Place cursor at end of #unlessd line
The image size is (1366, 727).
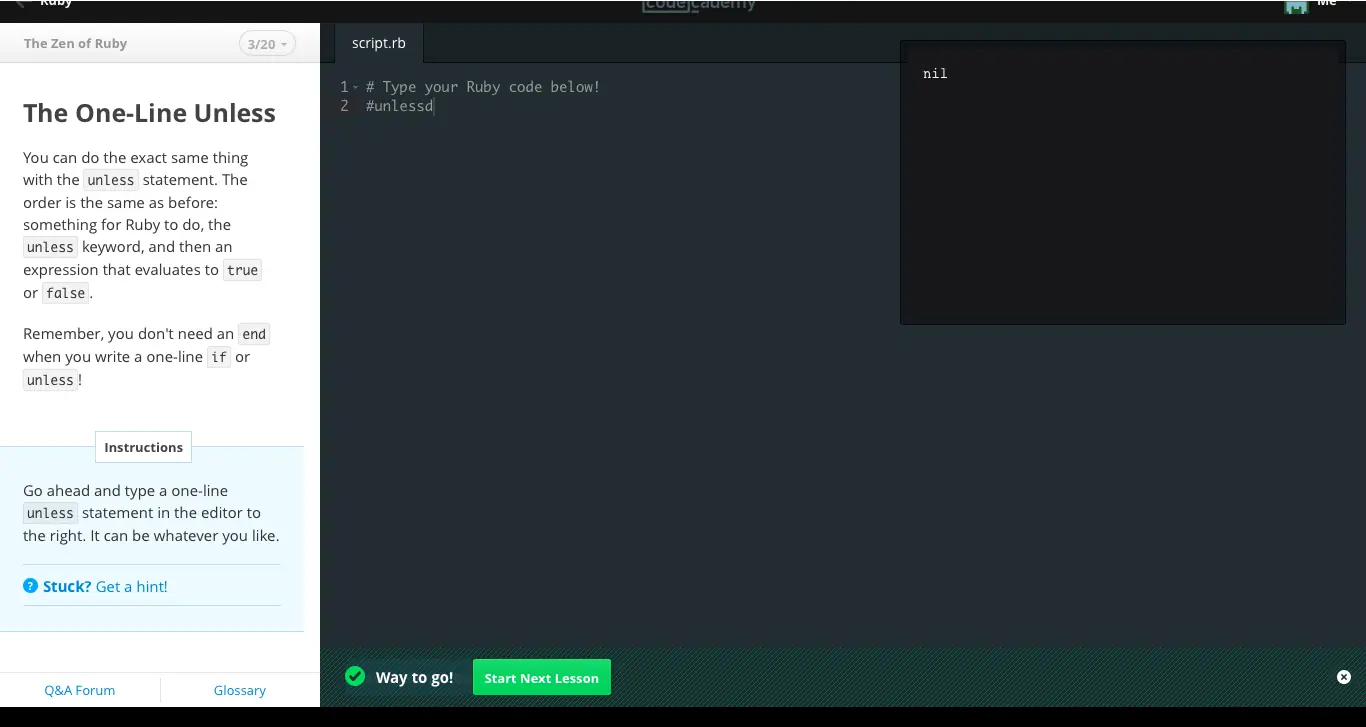(x=434, y=106)
